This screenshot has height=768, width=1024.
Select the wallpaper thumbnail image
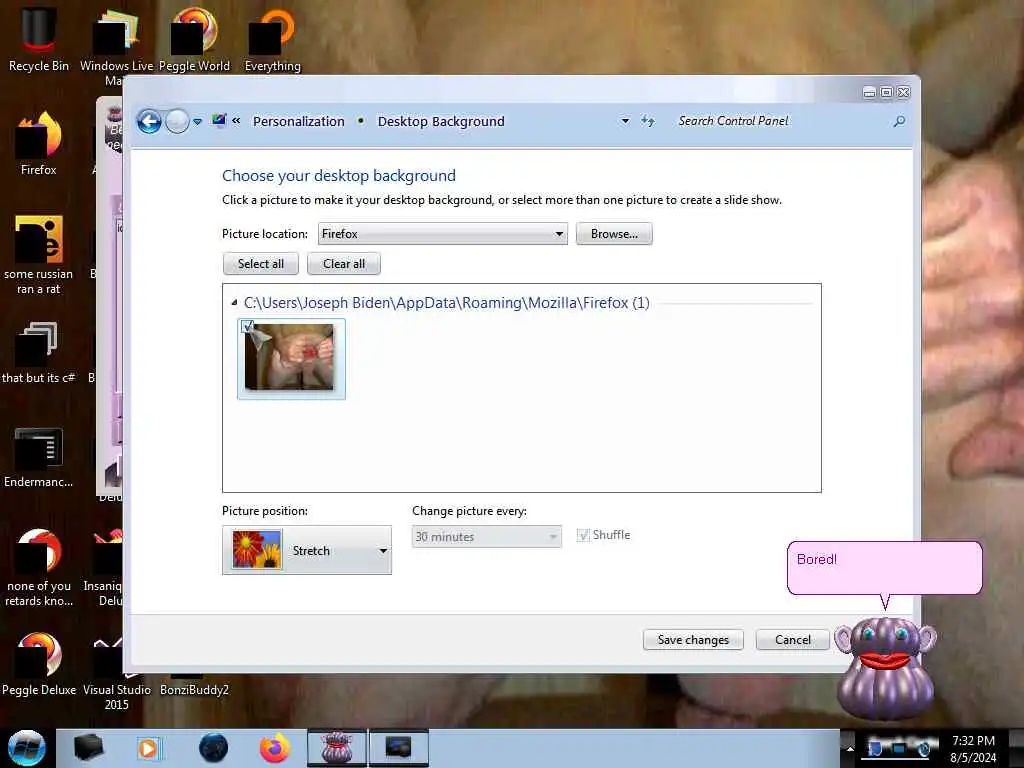[289, 358]
